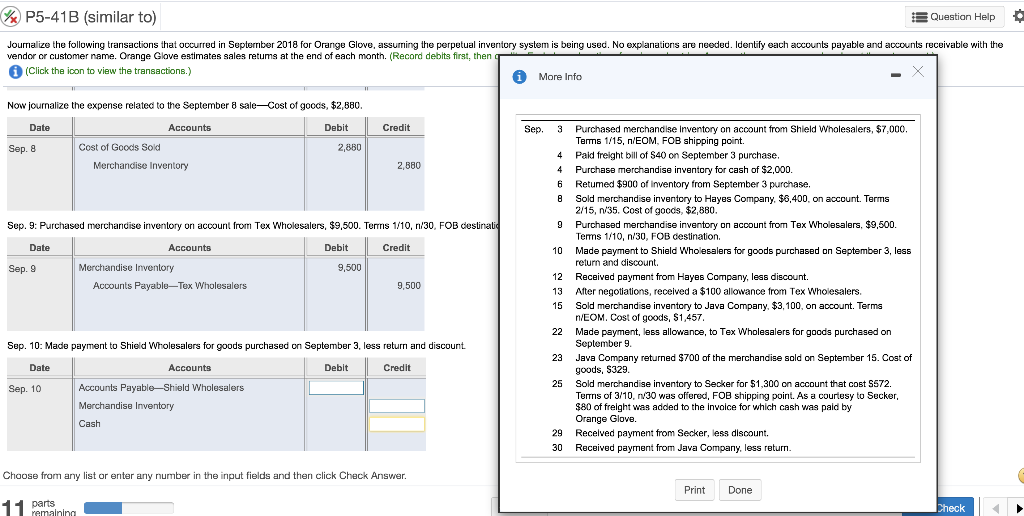The height and width of the screenshot is (516, 1024).
Task: Click the 9,500 debit value for Sep. 9
Action: [349, 268]
